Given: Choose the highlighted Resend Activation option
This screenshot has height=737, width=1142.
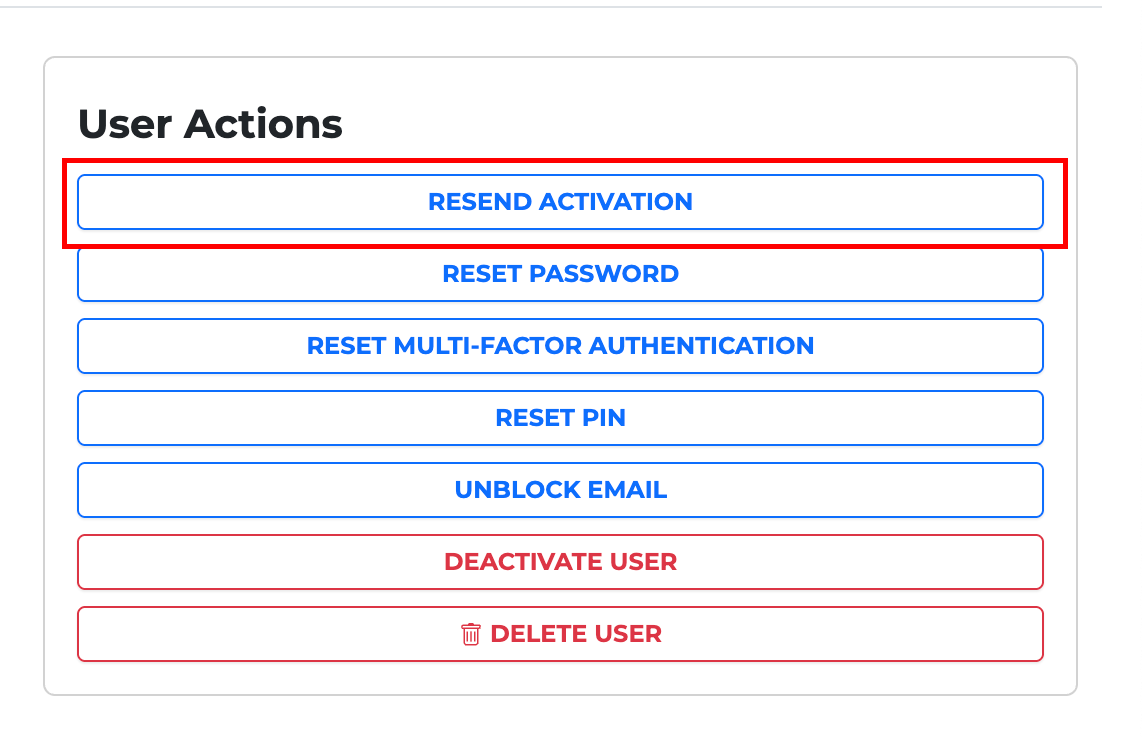Looking at the screenshot, I should click(x=560, y=202).
